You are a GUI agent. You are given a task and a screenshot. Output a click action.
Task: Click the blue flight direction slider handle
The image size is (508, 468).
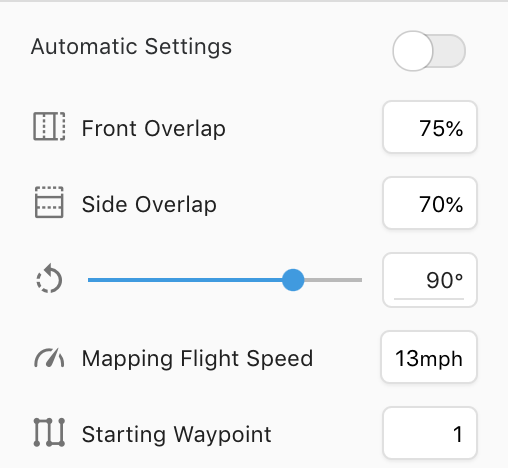point(293,280)
